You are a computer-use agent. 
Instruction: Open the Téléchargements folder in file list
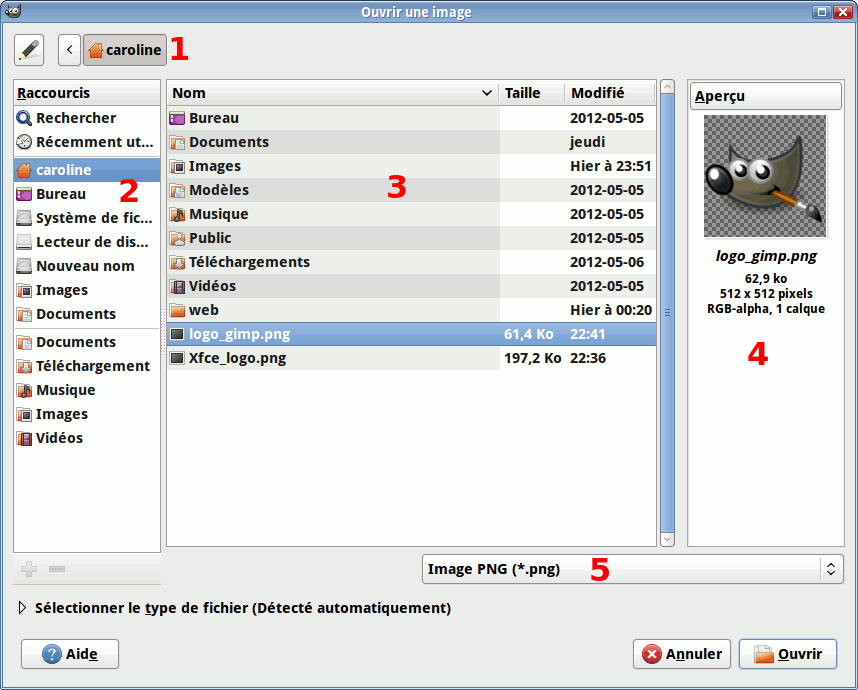point(249,262)
